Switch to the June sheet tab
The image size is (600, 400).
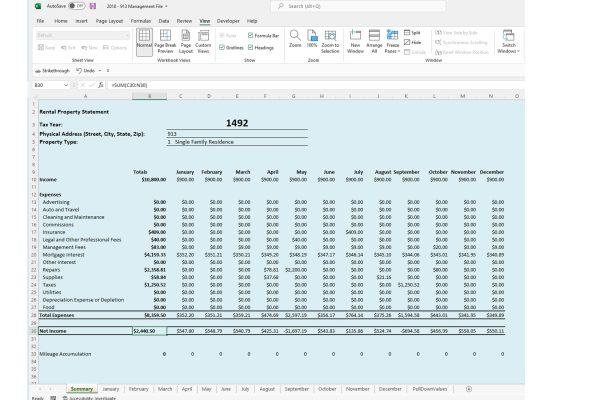point(226,389)
